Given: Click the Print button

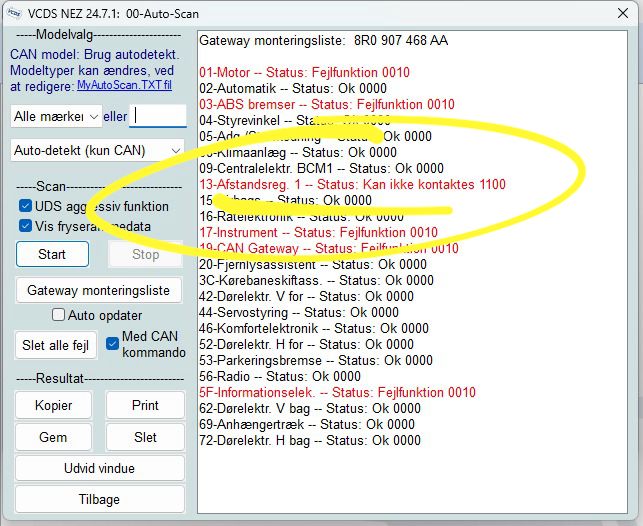Looking at the screenshot, I should click(146, 406).
